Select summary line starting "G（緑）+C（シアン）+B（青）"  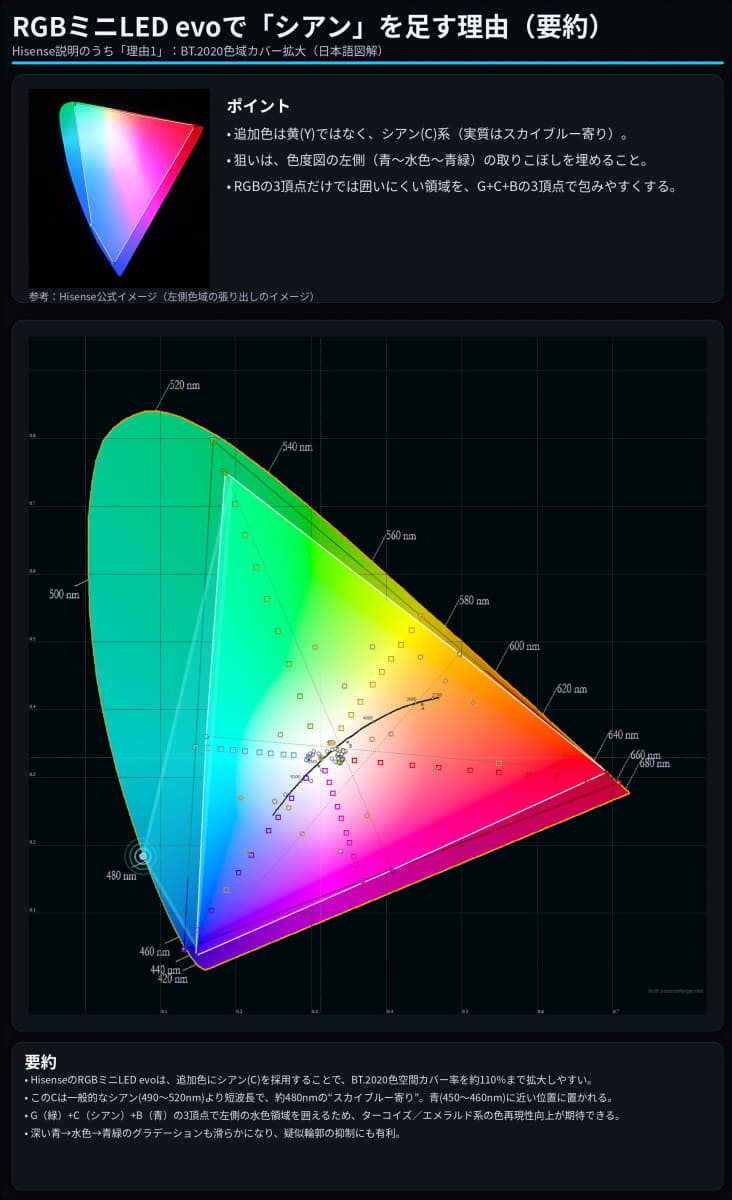[x=322, y=1116]
